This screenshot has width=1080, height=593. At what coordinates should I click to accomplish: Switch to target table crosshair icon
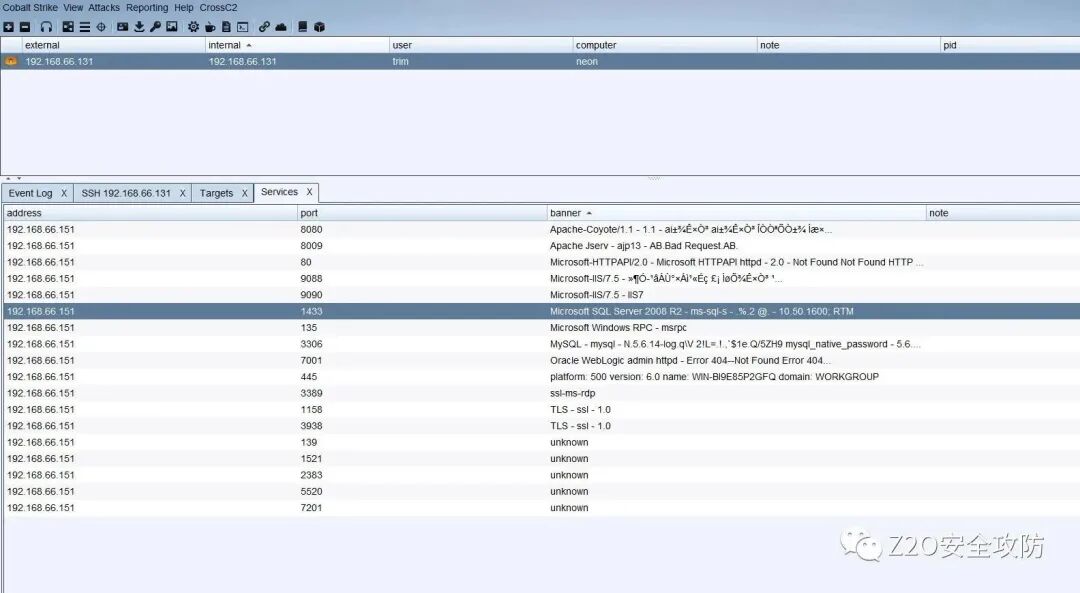[x=101, y=27]
